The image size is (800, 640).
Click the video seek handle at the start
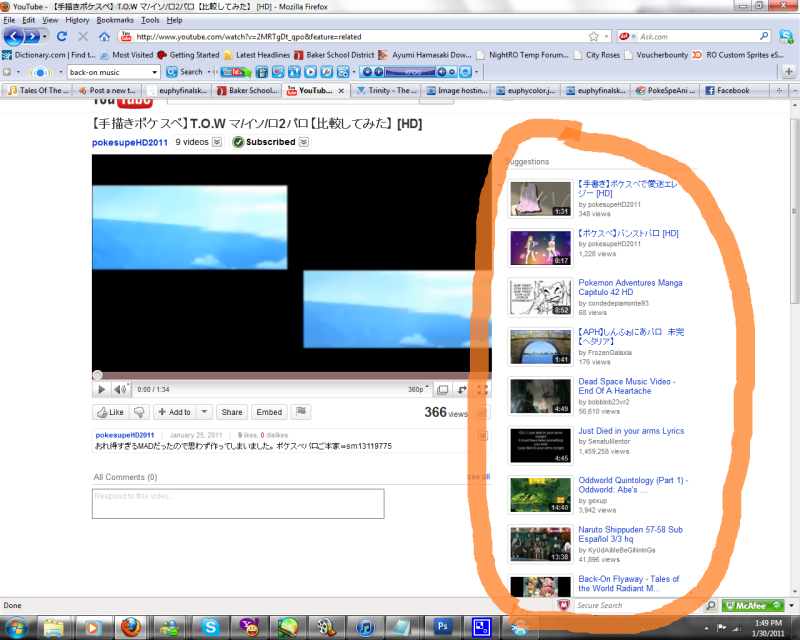tap(97, 376)
